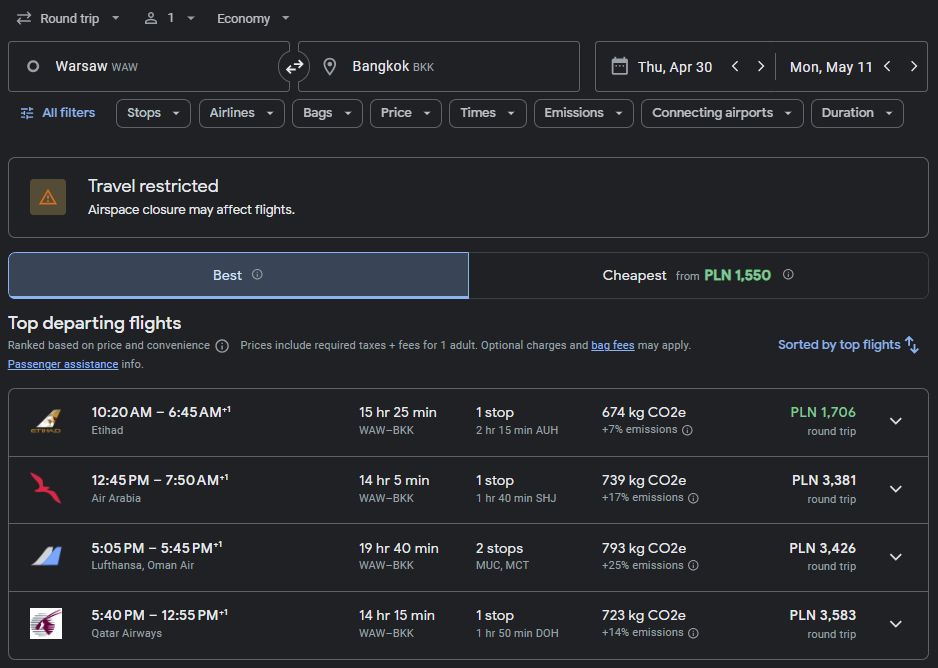Open the Airlines filter
The width and height of the screenshot is (938, 668).
(x=242, y=113)
